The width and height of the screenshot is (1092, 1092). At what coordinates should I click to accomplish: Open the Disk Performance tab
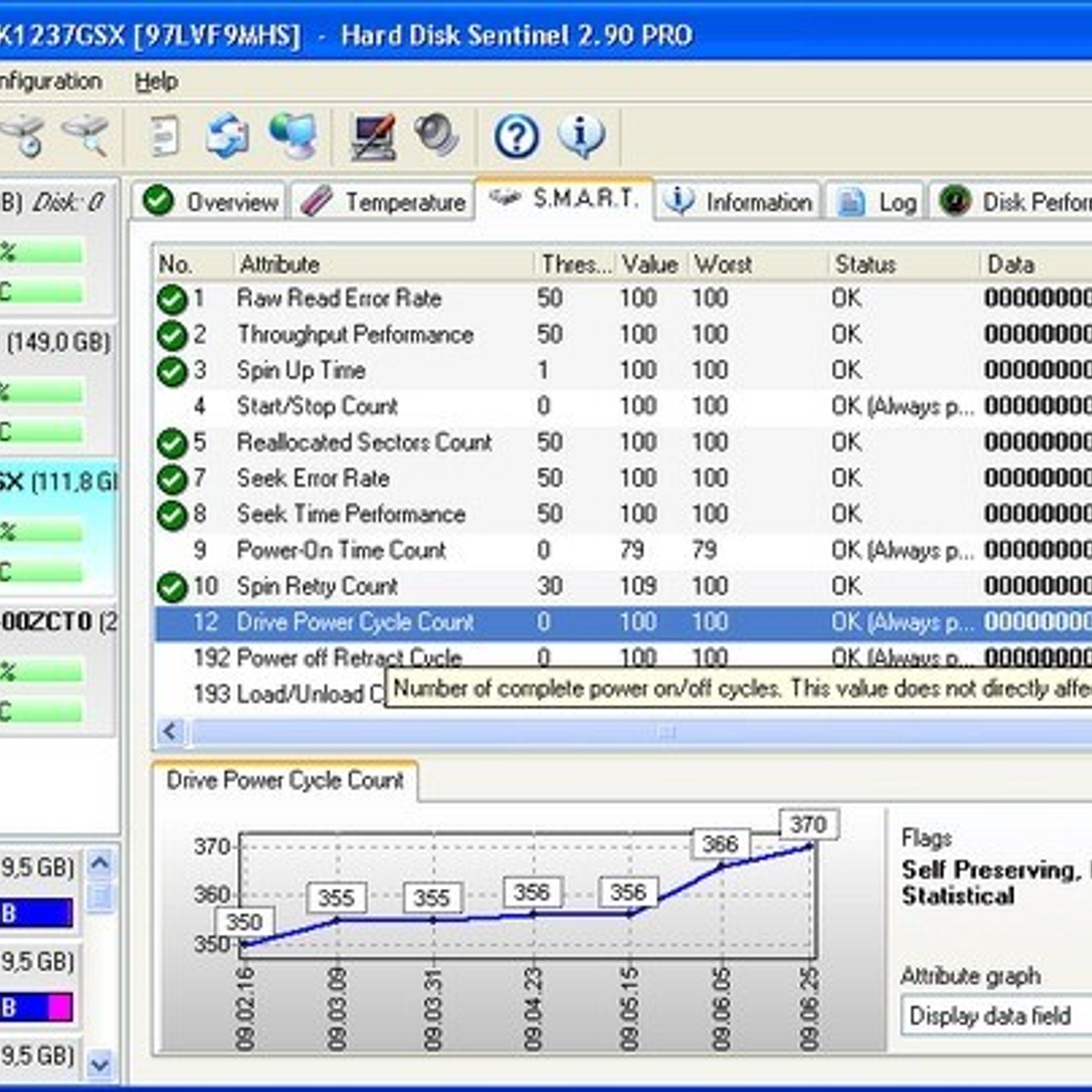coord(1011,201)
